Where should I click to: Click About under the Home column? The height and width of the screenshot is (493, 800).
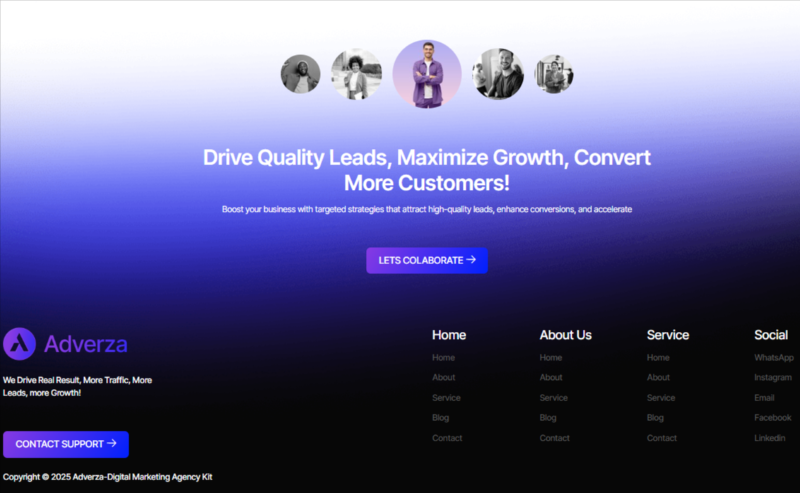pyautogui.click(x=443, y=378)
